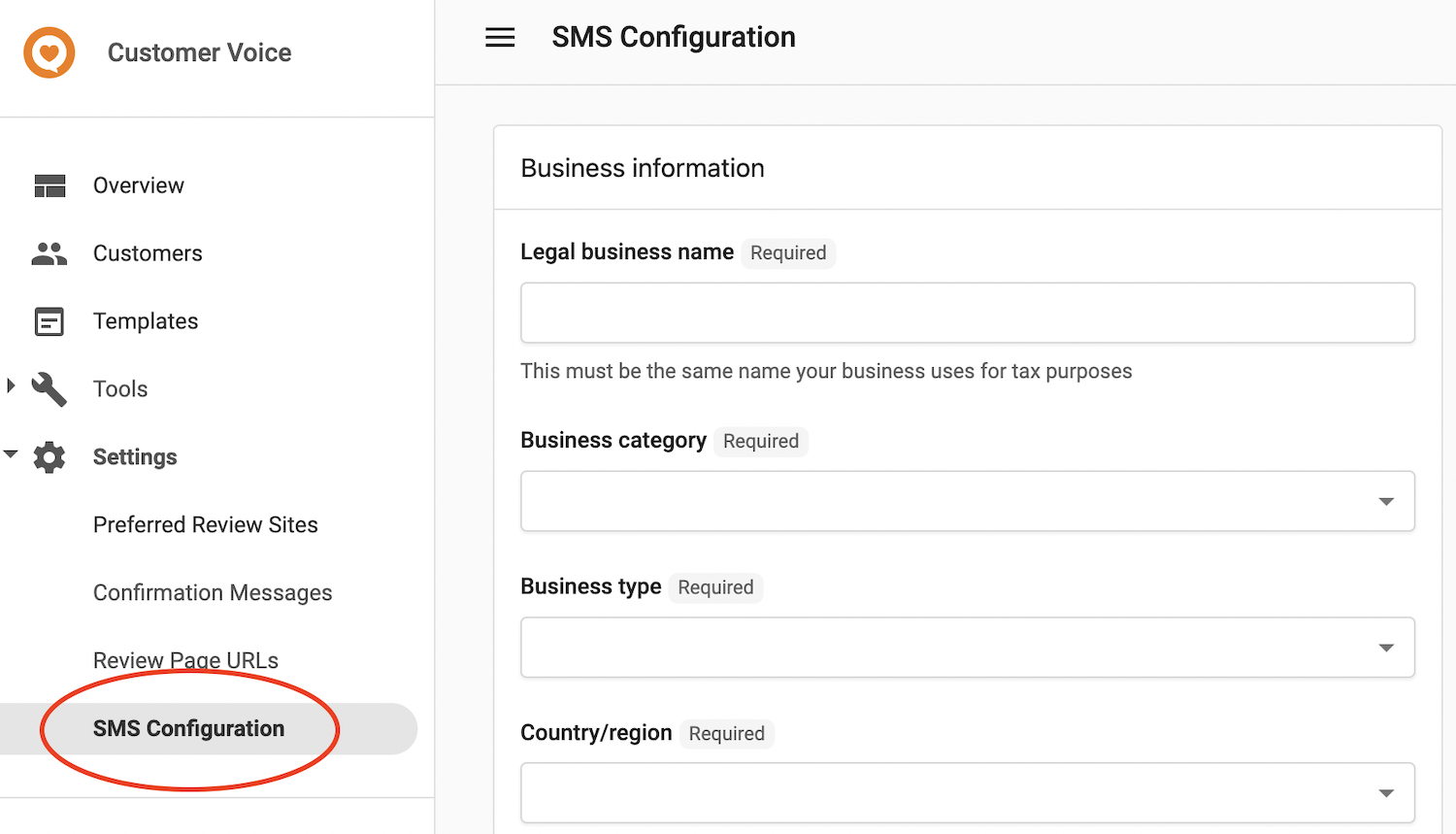Click the Customer Voice heart logo
This screenshot has height=834, width=1456.
[50, 52]
